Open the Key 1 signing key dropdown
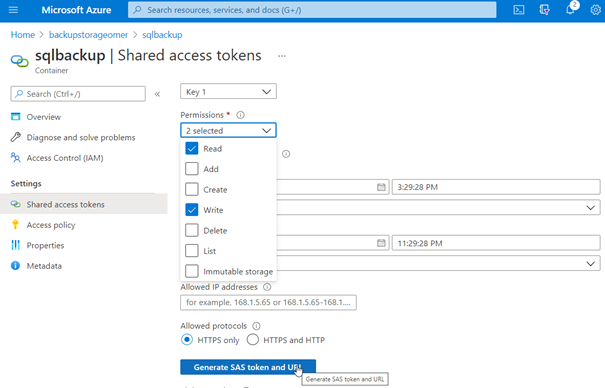605x388 pixels. coord(228,91)
